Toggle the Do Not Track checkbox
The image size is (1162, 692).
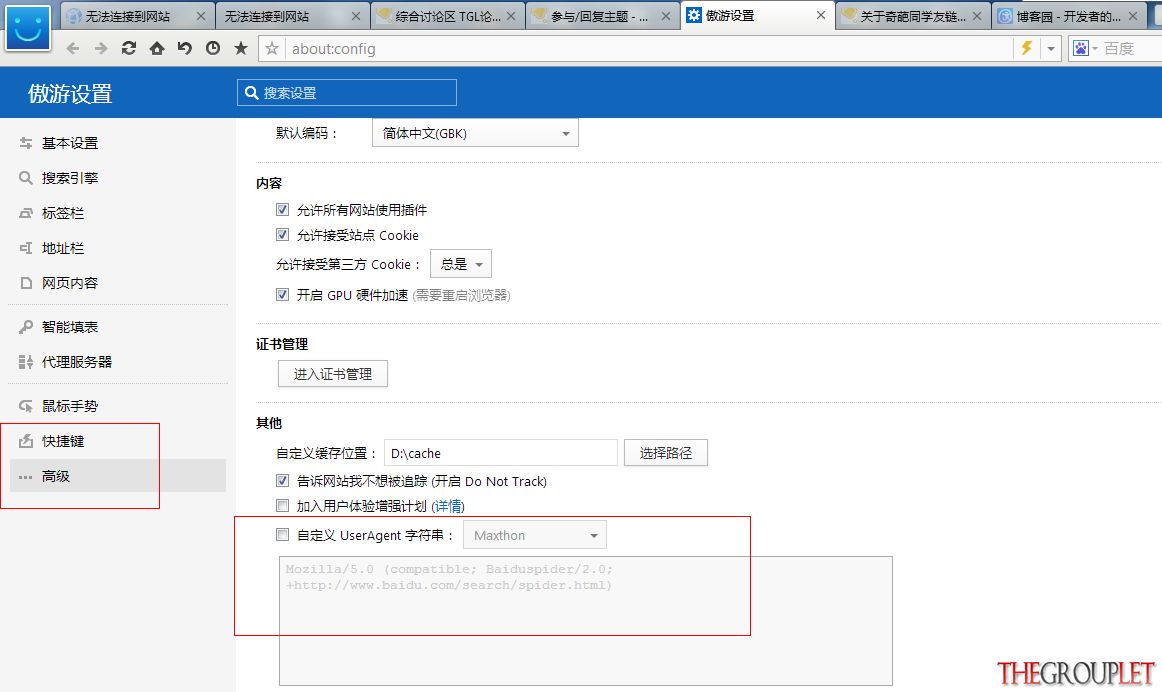(282, 480)
